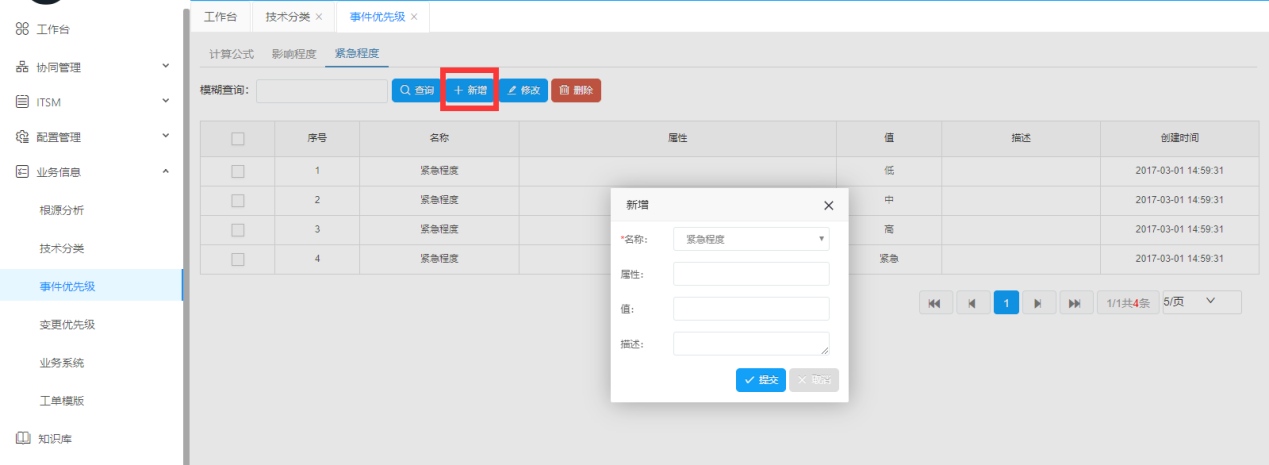
Task: Close the 新增 dialog with X icon
Action: 828,205
